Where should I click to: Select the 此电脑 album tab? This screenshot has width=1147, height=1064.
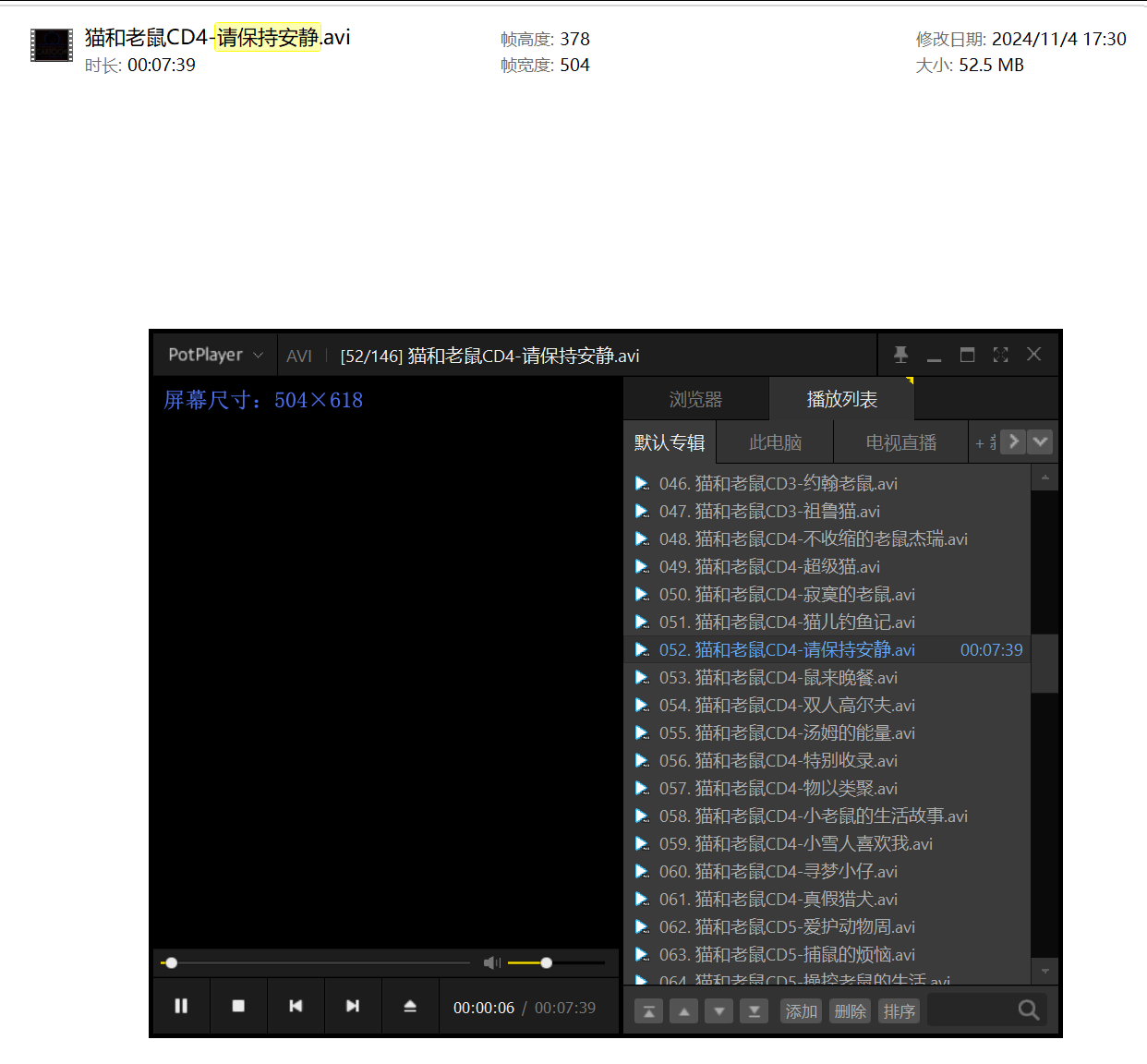coord(775,442)
